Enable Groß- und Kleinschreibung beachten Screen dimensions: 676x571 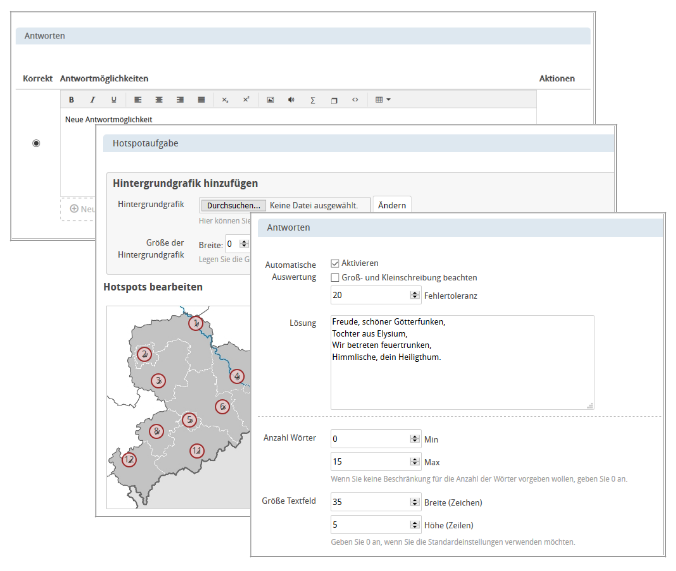coord(335,277)
